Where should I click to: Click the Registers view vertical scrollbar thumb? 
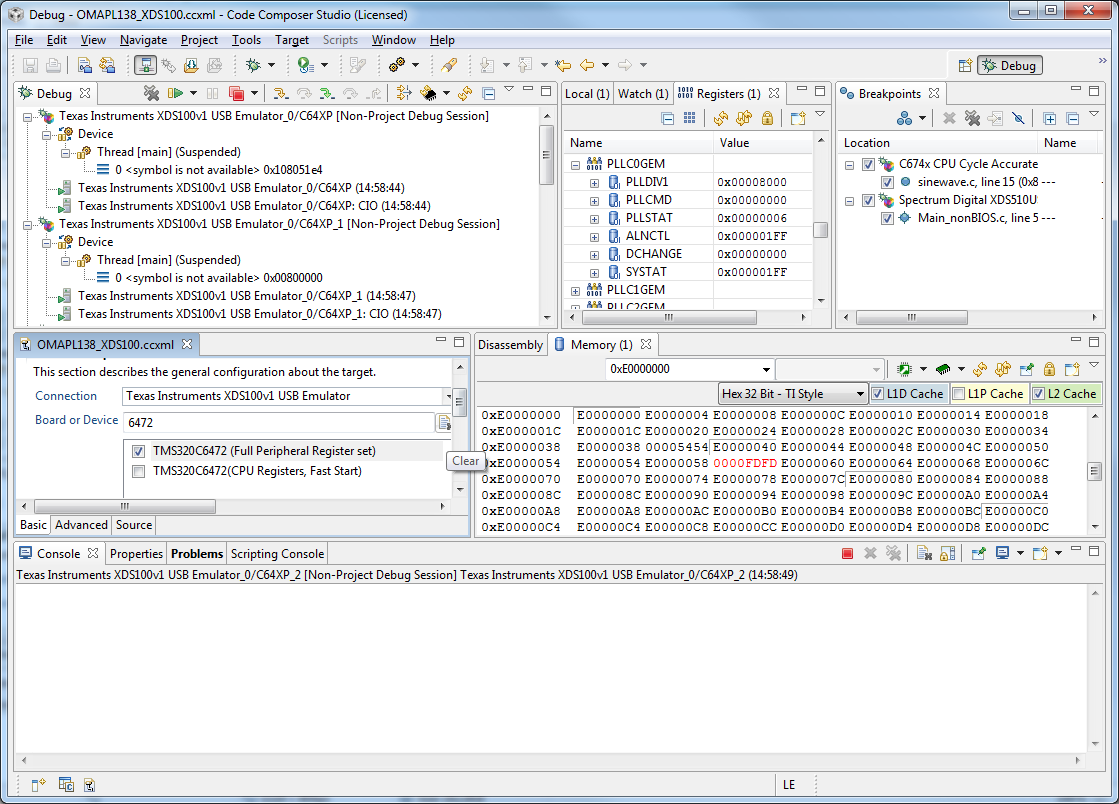(821, 230)
